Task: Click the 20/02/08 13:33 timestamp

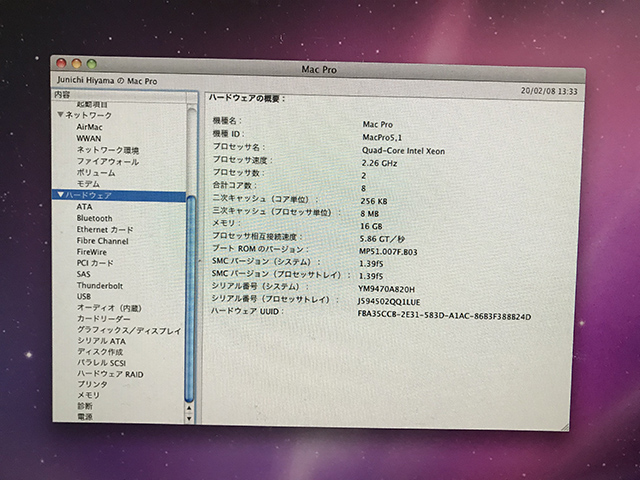Action: [549, 91]
